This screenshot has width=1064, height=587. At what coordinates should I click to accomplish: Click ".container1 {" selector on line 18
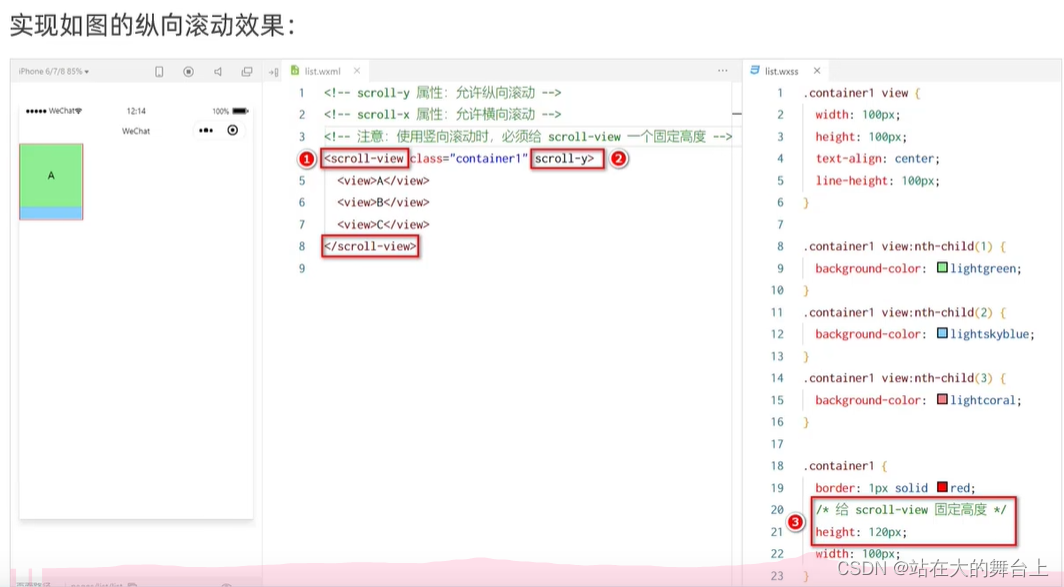coord(846,466)
